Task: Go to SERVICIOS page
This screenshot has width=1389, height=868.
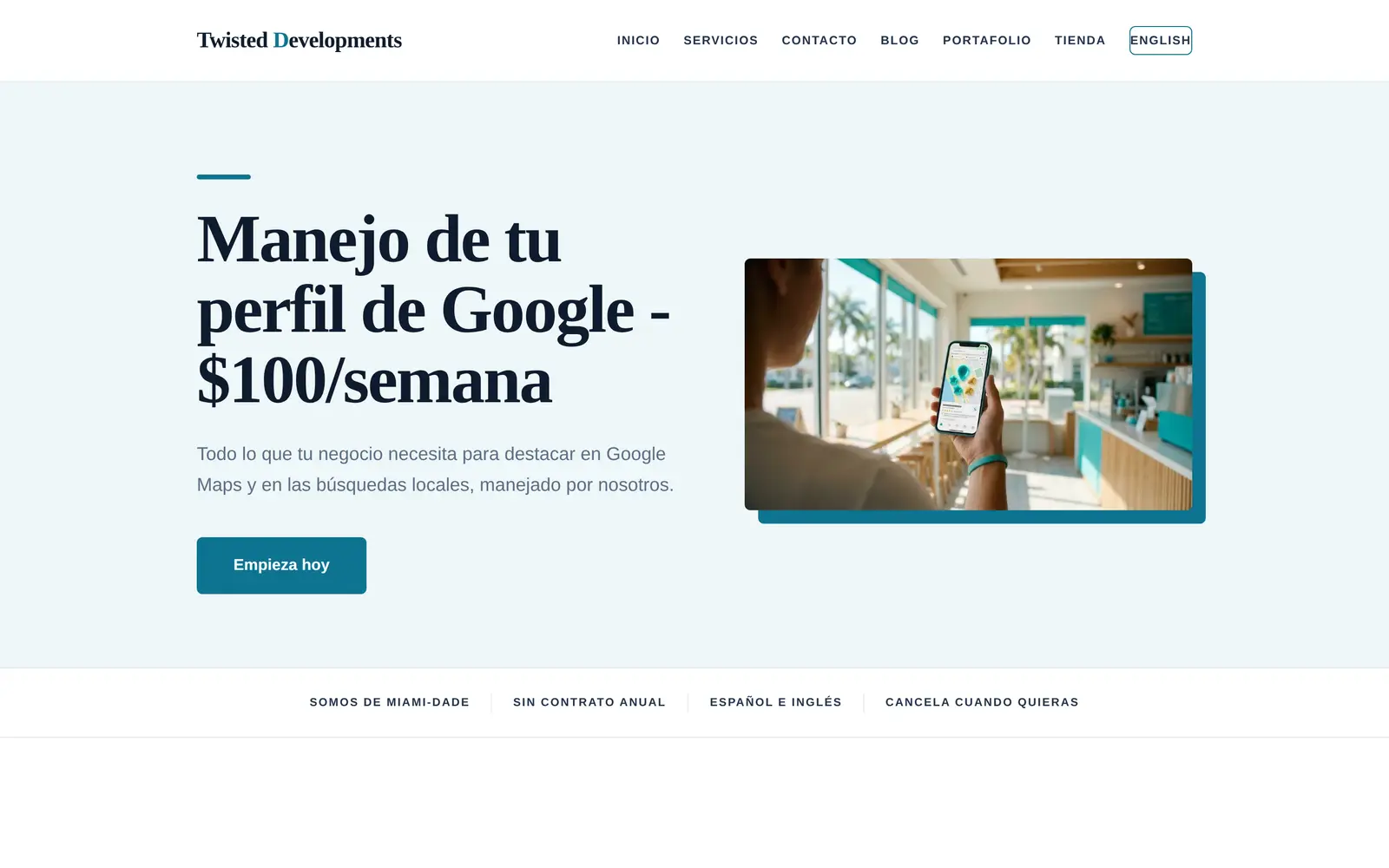Action: pyautogui.click(x=721, y=40)
